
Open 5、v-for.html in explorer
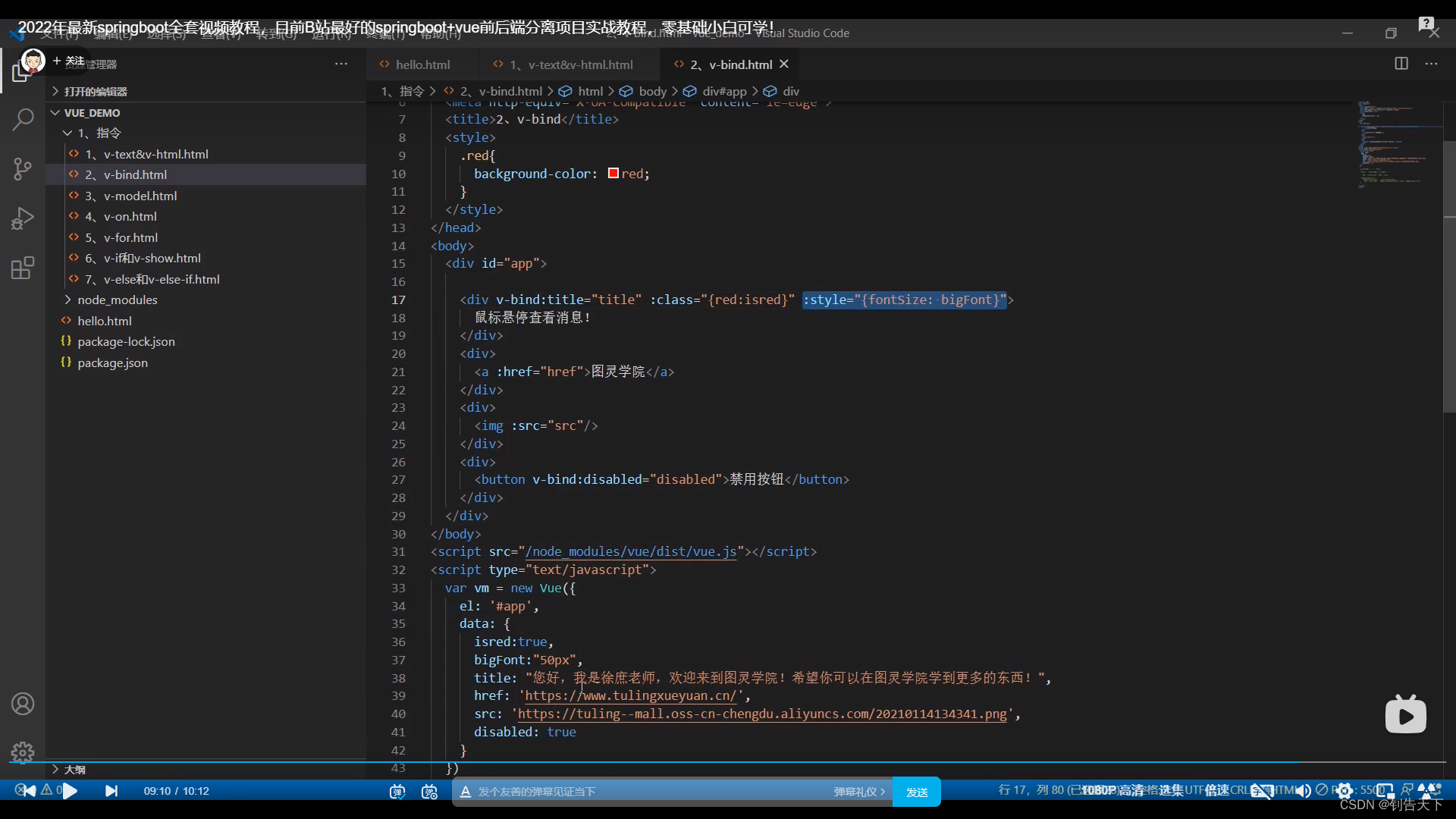click(x=206, y=237)
